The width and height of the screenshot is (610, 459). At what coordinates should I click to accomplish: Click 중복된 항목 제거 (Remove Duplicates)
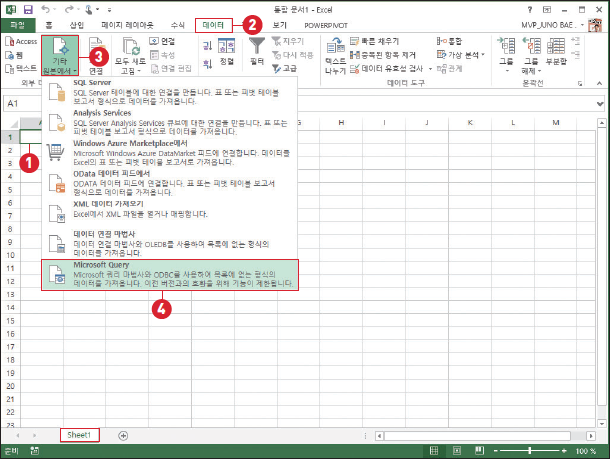383,55
